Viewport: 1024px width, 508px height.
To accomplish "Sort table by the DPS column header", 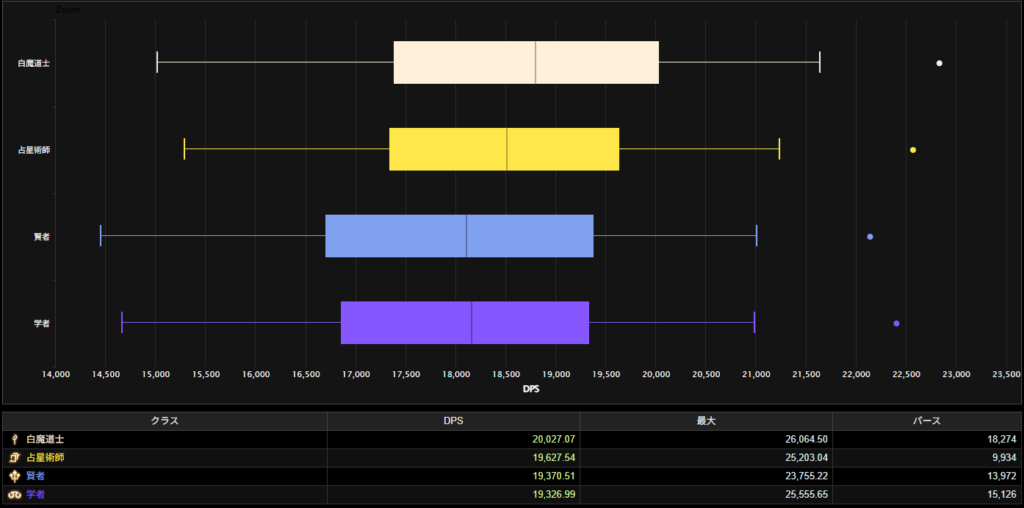I will 453,421.
